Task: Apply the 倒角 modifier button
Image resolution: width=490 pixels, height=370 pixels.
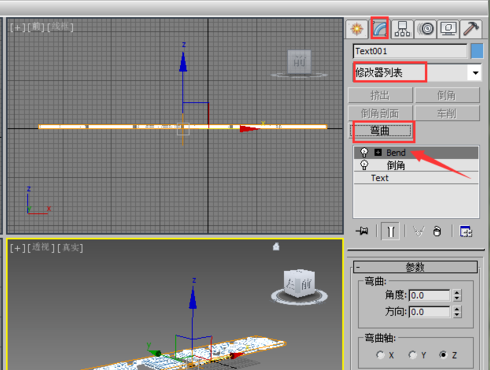Action: [x=447, y=95]
